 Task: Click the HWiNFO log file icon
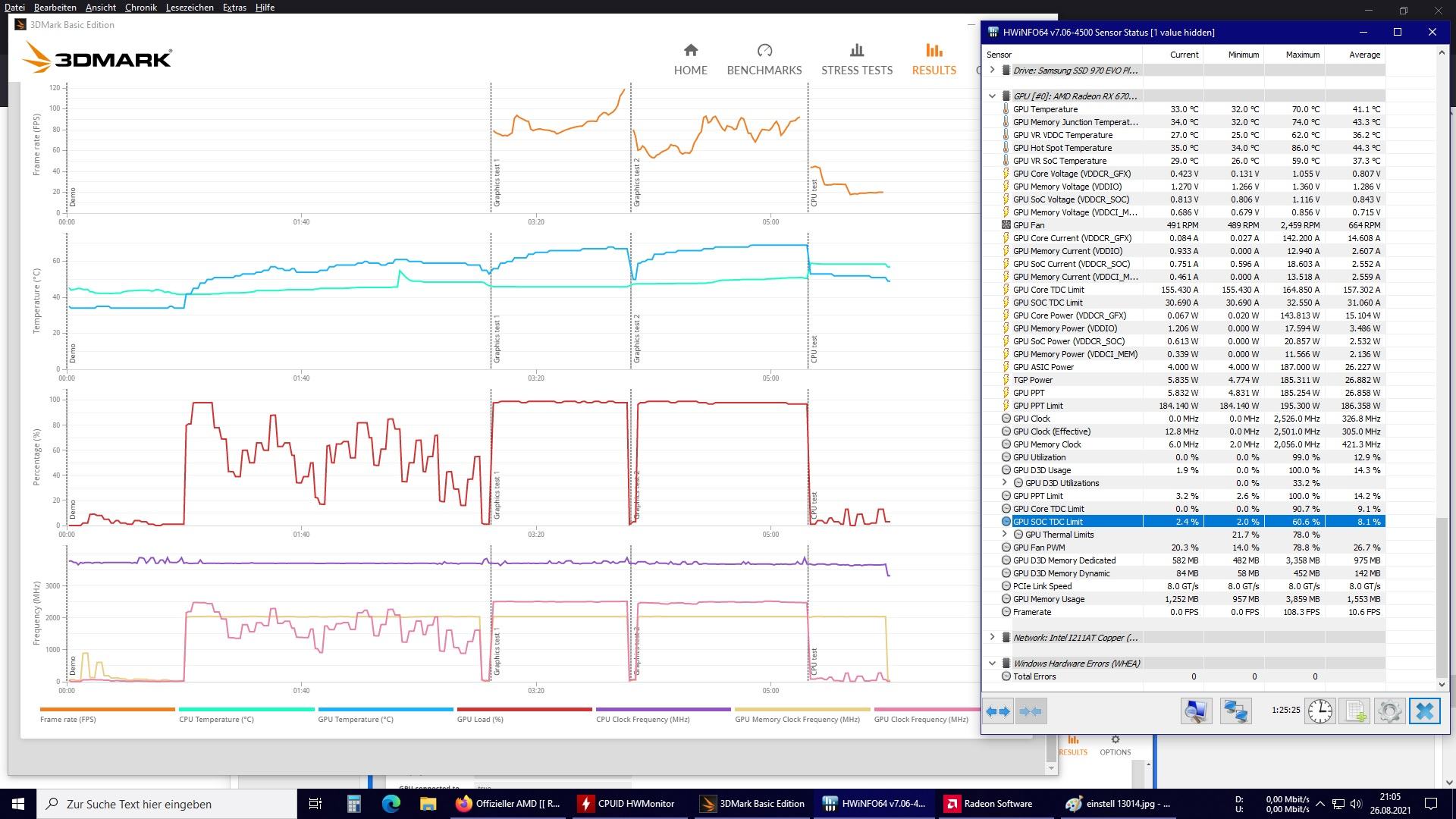coord(1355,711)
